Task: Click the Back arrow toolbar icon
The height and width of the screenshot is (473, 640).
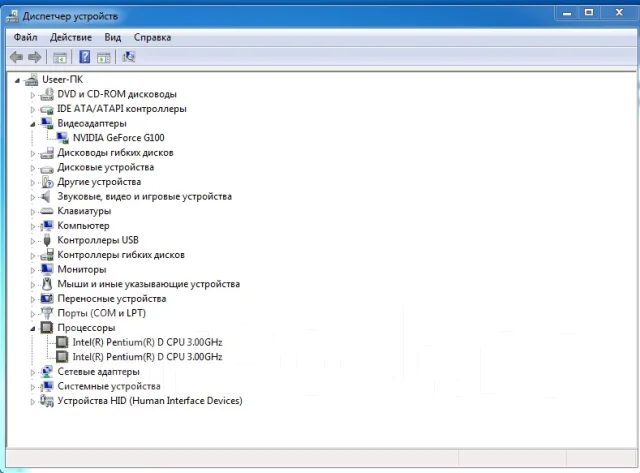Action: click(x=16, y=57)
